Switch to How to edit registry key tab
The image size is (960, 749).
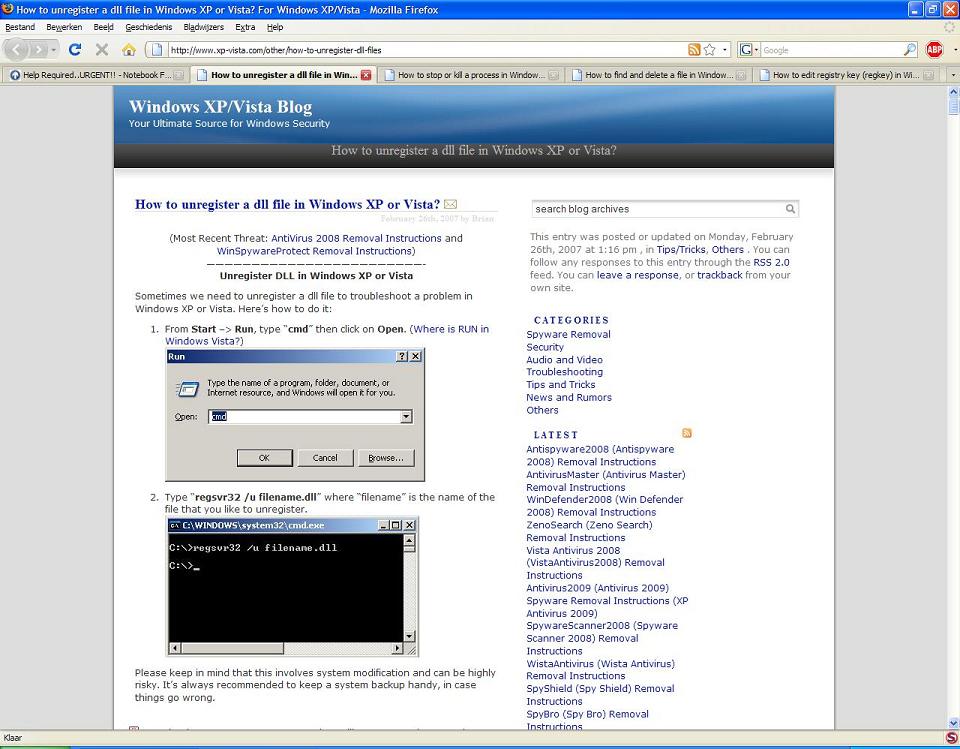(x=846, y=75)
